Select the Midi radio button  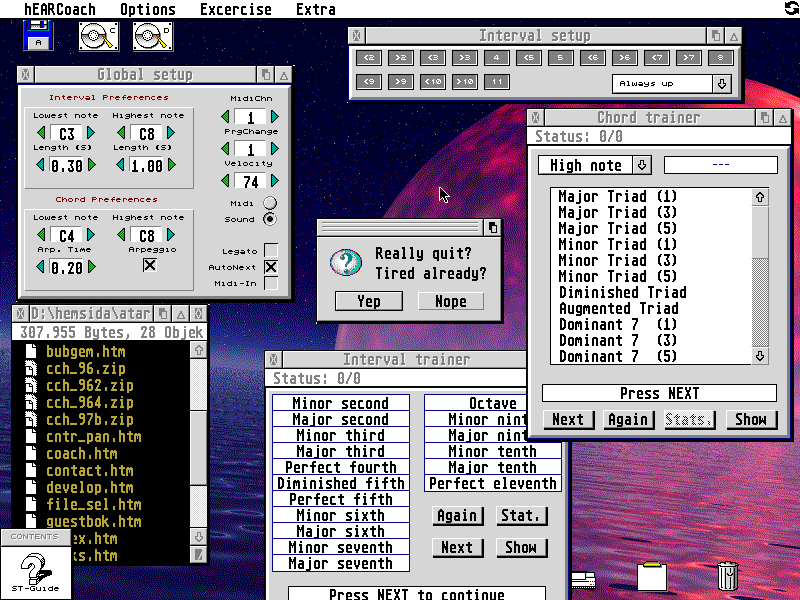click(270, 203)
